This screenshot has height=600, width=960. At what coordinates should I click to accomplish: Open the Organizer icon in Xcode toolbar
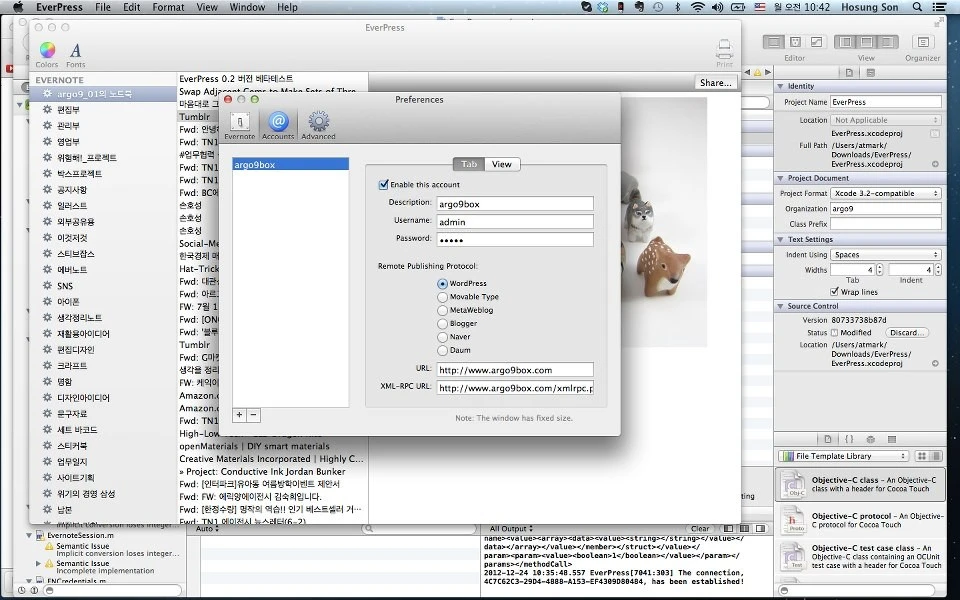[923, 42]
